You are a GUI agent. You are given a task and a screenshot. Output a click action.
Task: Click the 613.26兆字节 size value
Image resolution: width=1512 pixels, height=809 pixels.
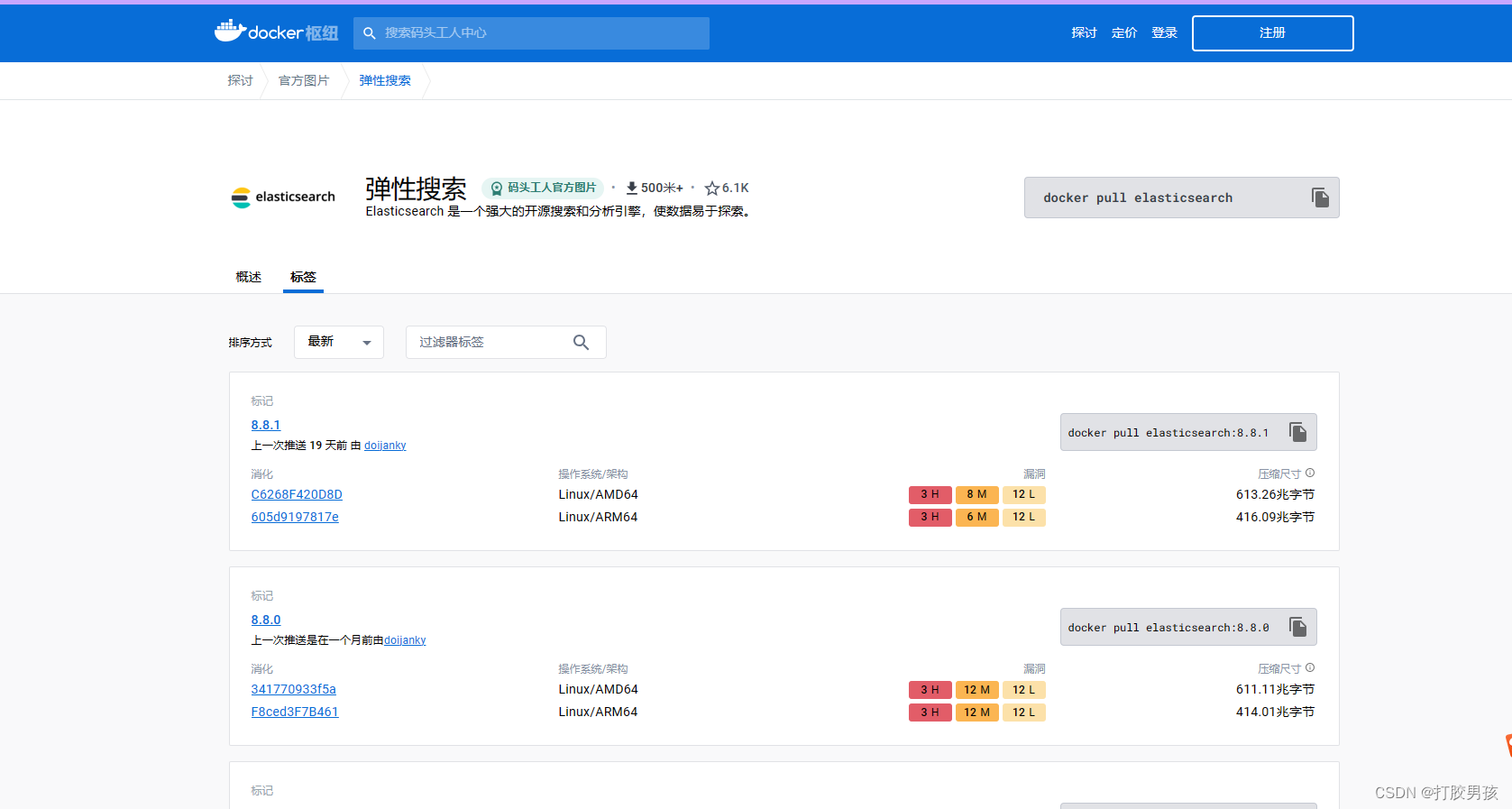pyautogui.click(x=1275, y=494)
